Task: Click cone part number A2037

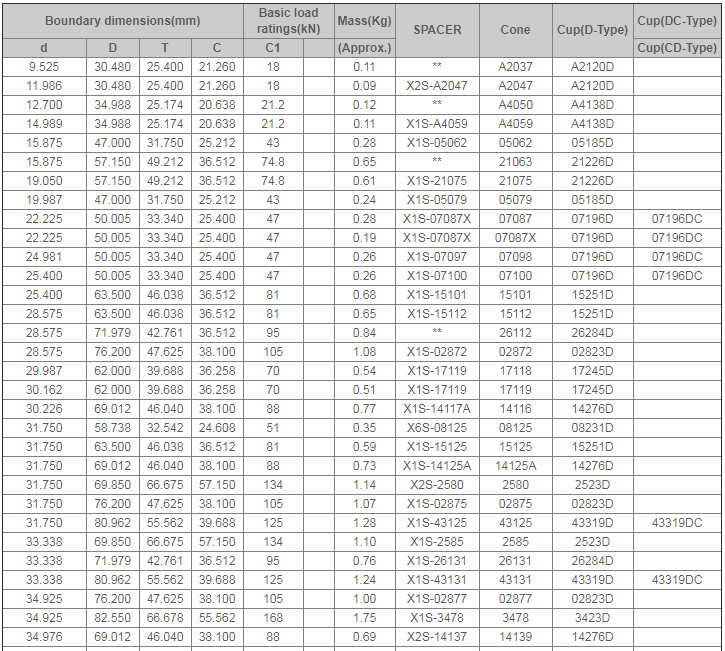Action: 515,67
